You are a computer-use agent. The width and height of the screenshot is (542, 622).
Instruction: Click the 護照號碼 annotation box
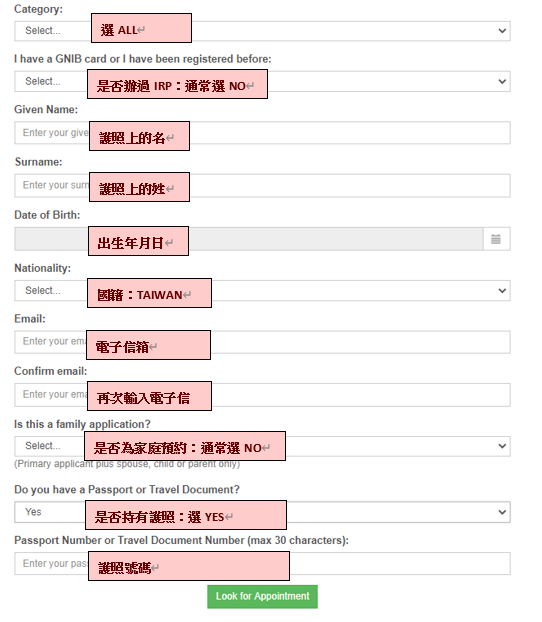tap(189, 566)
